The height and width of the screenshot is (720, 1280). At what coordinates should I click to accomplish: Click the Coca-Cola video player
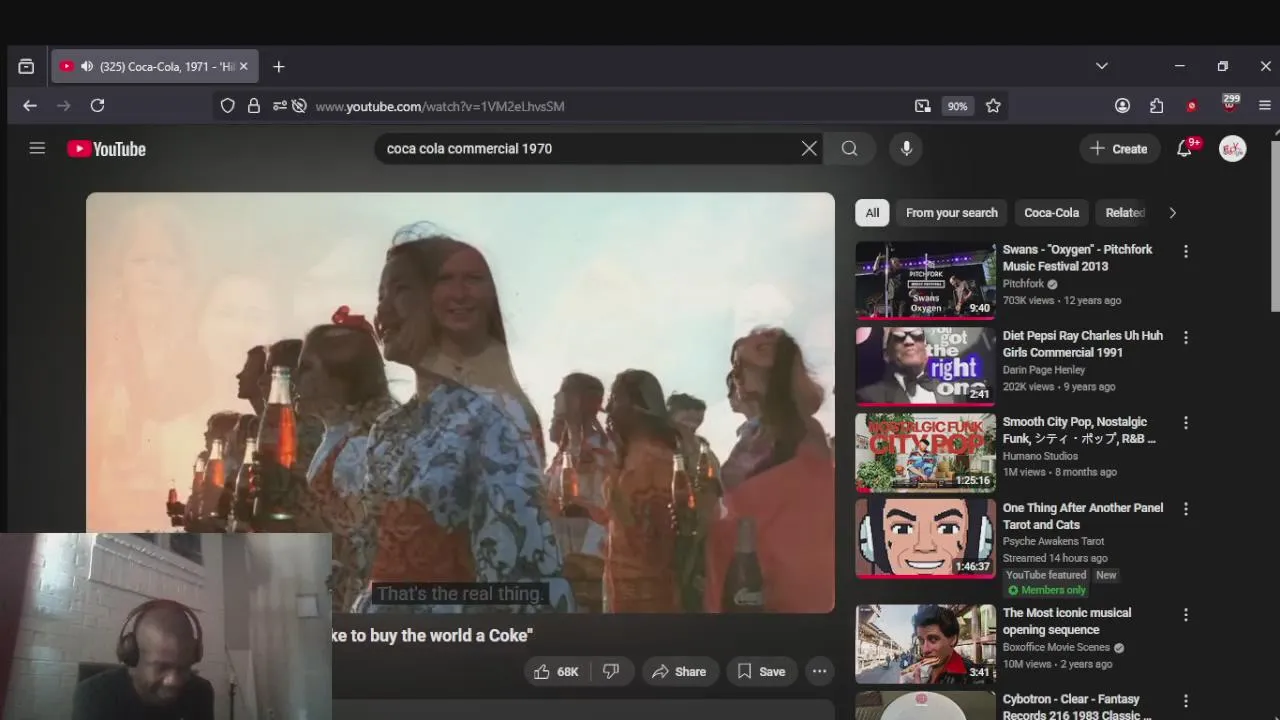click(x=460, y=400)
